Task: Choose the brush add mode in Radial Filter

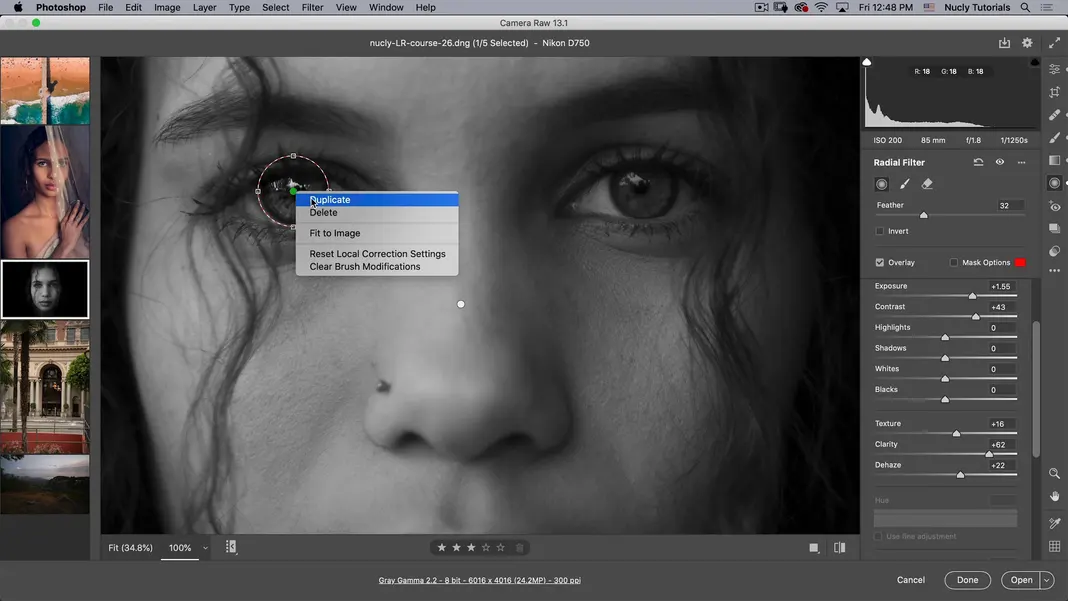Action: click(905, 184)
